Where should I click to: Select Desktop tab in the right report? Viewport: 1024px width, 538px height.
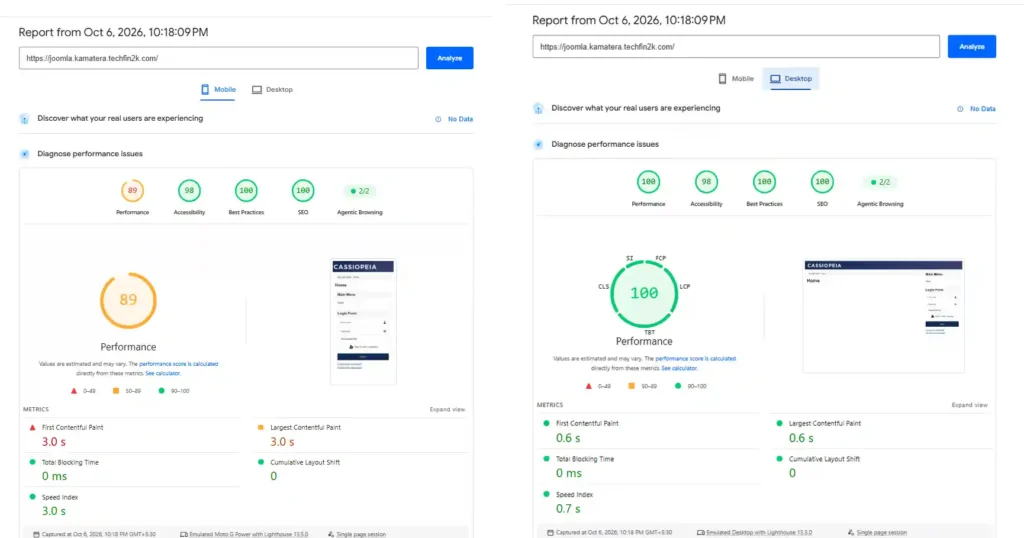click(x=791, y=78)
